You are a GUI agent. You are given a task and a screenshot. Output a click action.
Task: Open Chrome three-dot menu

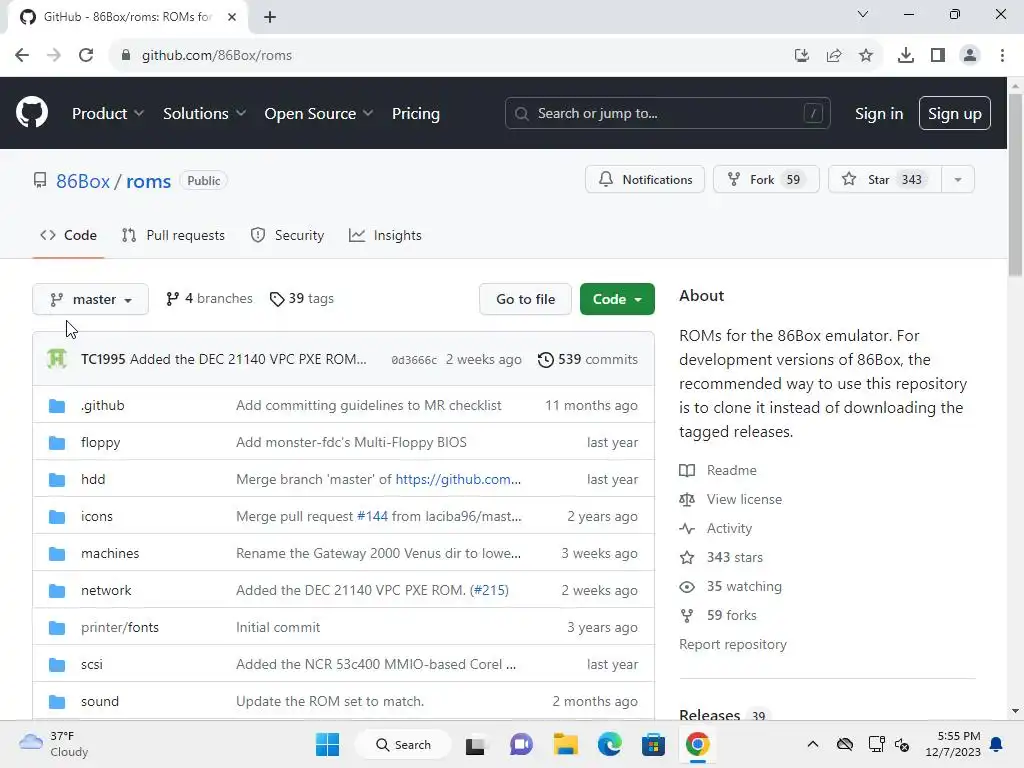[1002, 56]
